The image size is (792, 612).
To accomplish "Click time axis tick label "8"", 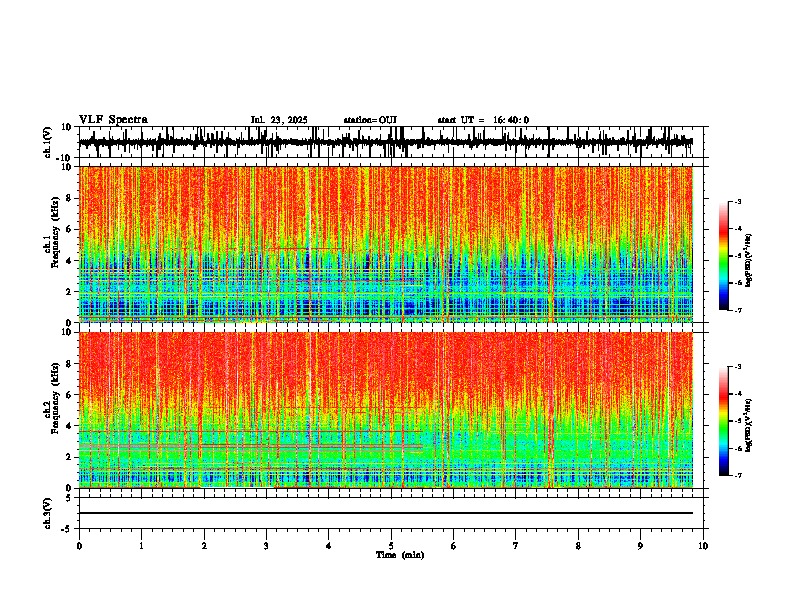I will coord(578,546).
